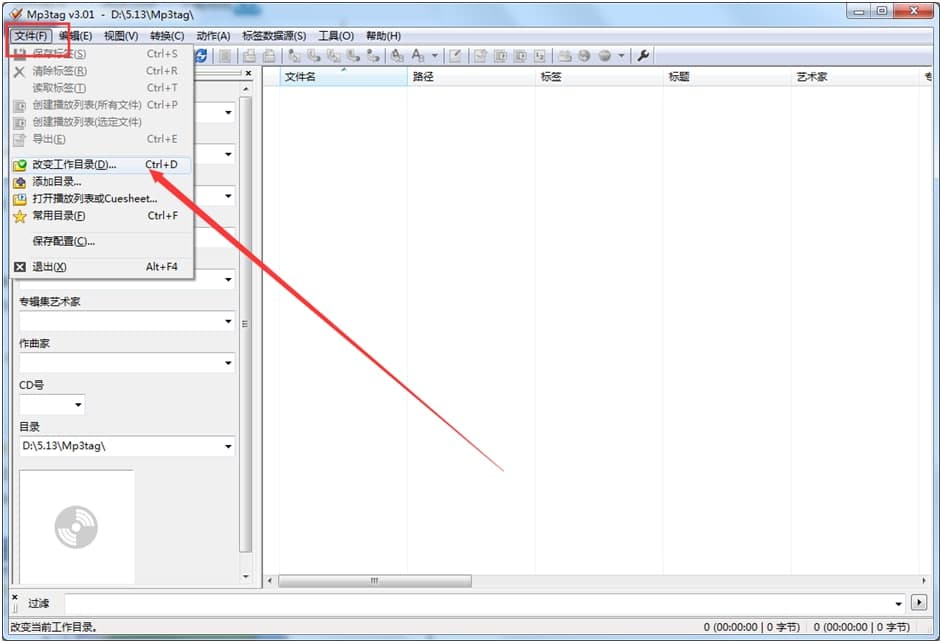
Task: Click the horizontal scrollbar in file list
Action: coord(373,581)
